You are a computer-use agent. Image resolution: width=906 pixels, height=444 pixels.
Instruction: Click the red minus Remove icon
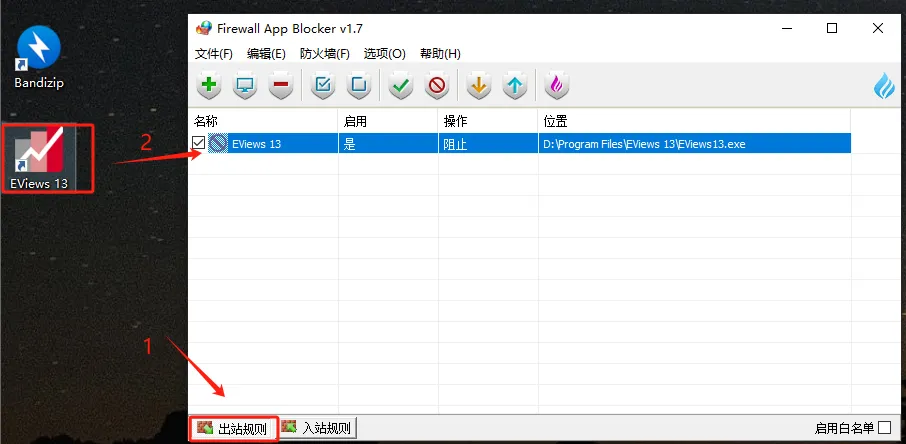[281, 86]
